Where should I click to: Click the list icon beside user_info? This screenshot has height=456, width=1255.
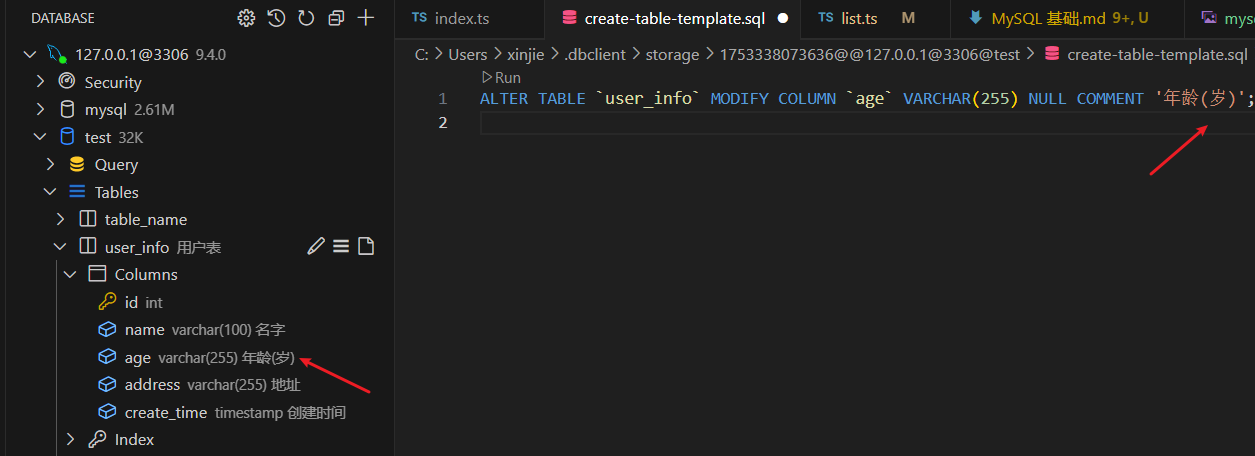(341, 246)
